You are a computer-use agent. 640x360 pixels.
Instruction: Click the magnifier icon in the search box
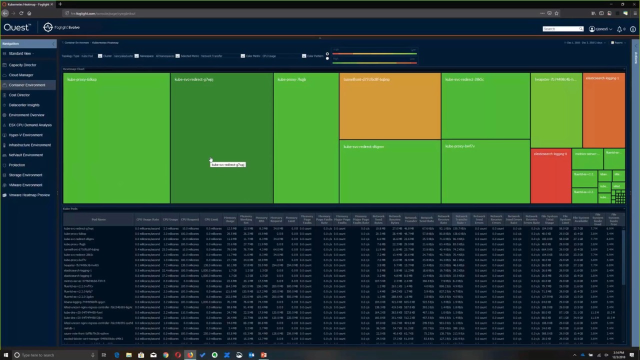(x=581, y=29)
